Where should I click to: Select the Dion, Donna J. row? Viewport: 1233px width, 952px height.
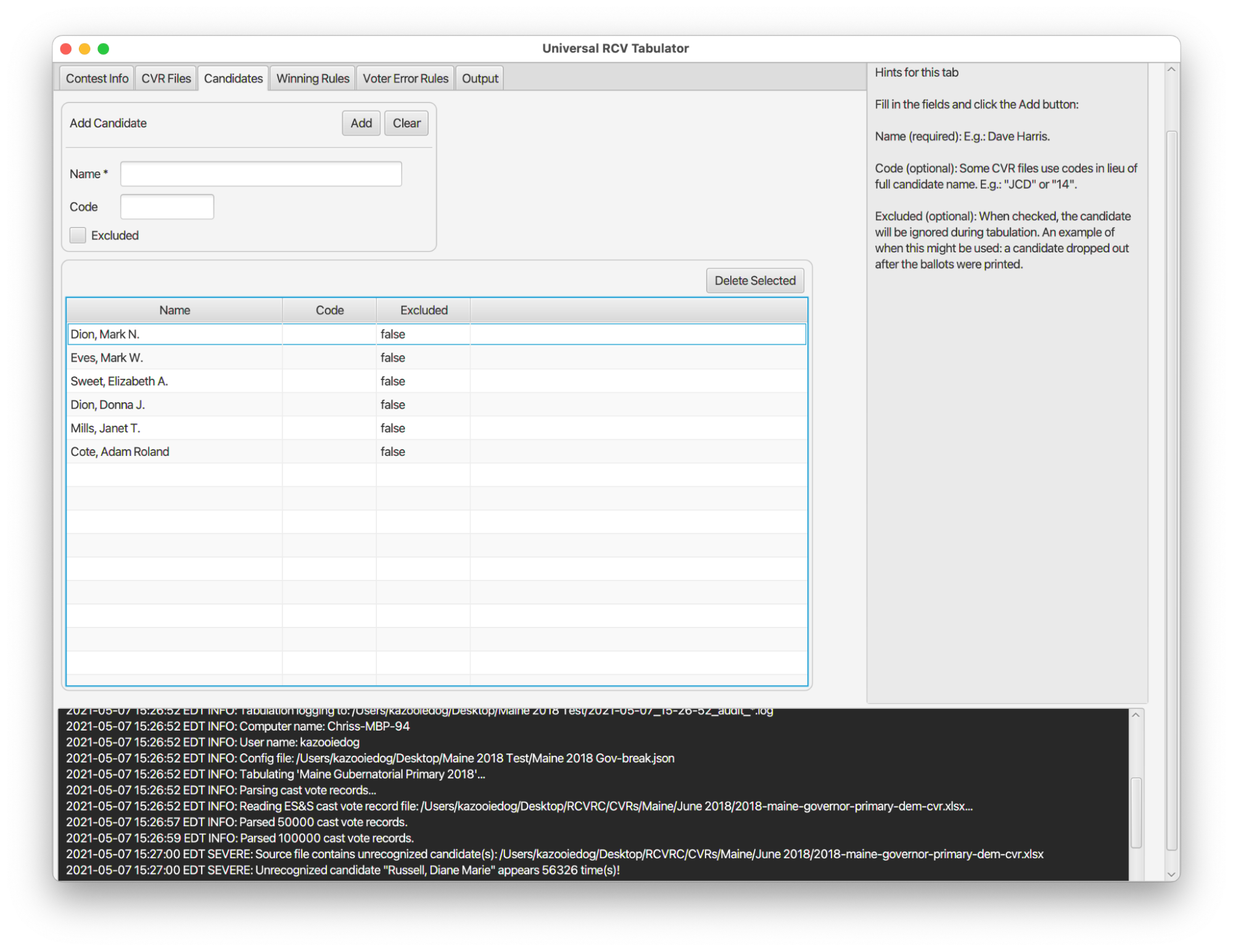click(x=437, y=405)
